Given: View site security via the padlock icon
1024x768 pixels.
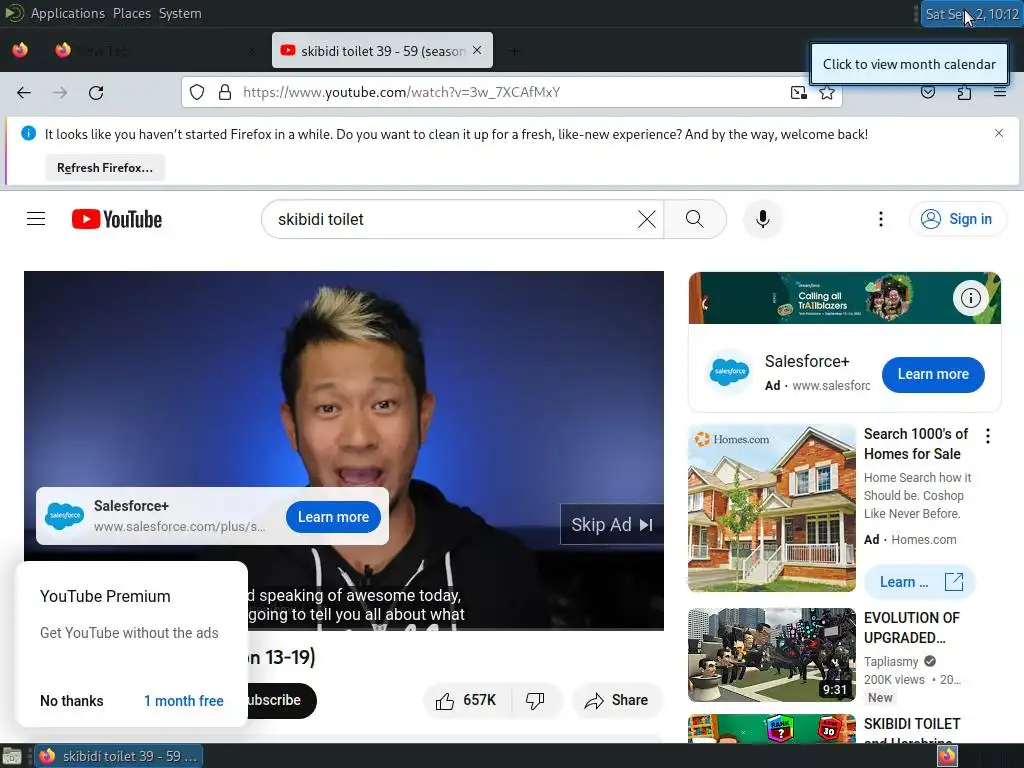Looking at the screenshot, I should coord(225,92).
